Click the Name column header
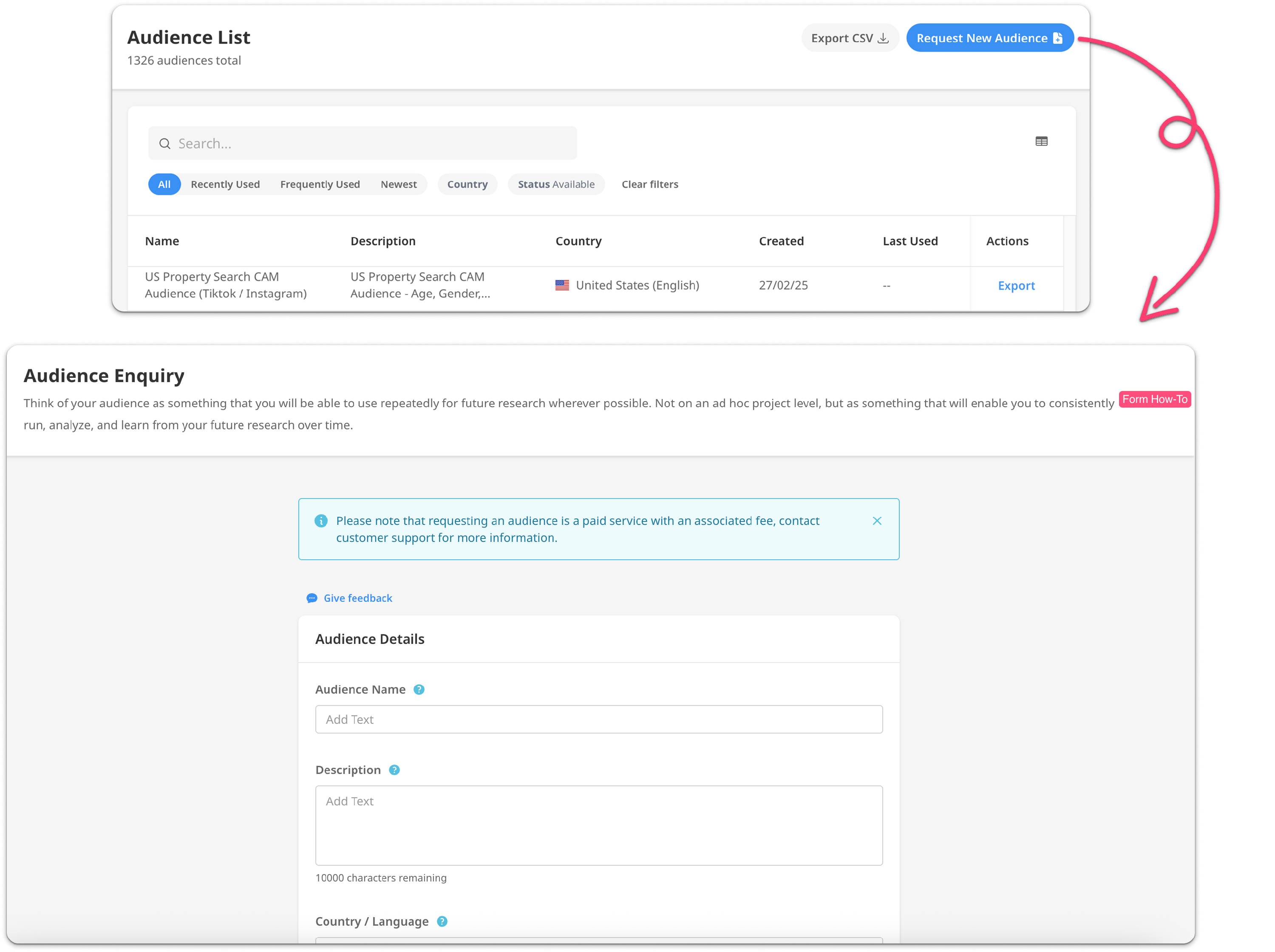This screenshot has width=1275, height=952. tap(162, 241)
